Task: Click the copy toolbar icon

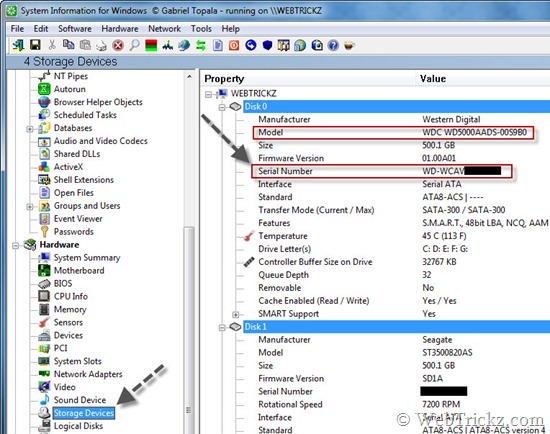Action: click(68, 45)
